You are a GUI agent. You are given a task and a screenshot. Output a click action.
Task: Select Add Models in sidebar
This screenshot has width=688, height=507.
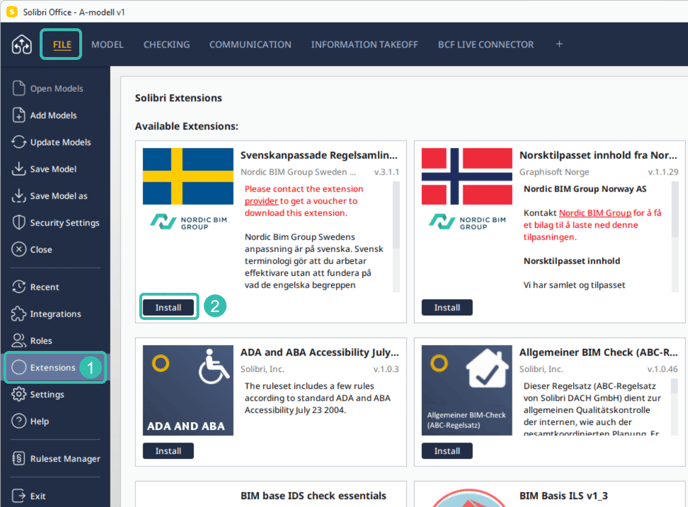click(x=54, y=115)
